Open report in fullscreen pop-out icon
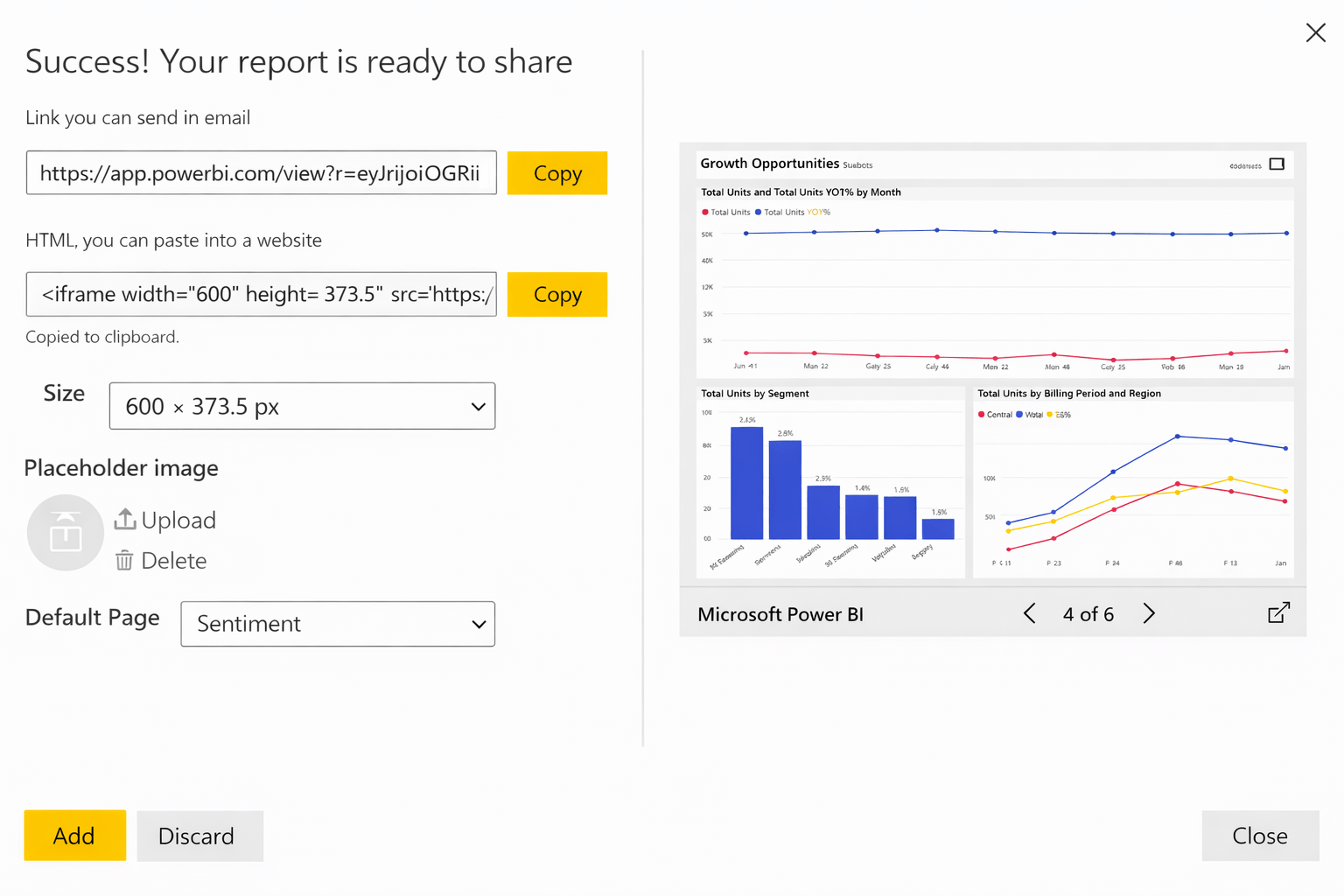1344x896 pixels. point(1278,612)
